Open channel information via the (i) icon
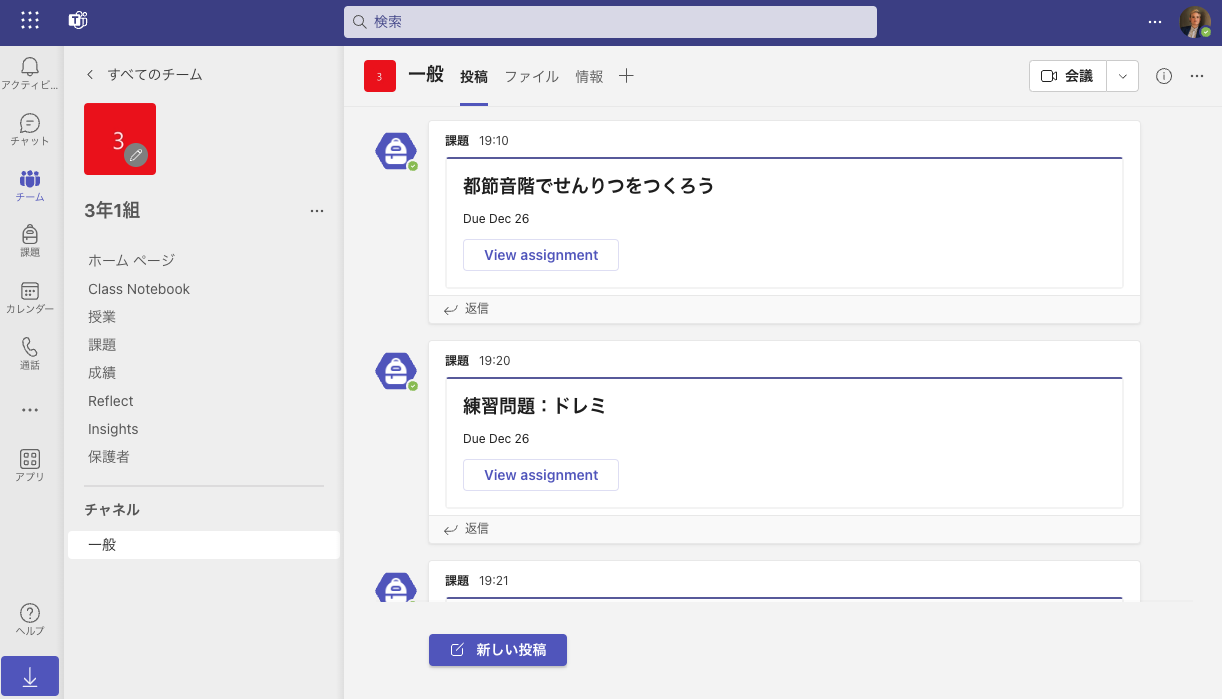 [x=1163, y=75]
